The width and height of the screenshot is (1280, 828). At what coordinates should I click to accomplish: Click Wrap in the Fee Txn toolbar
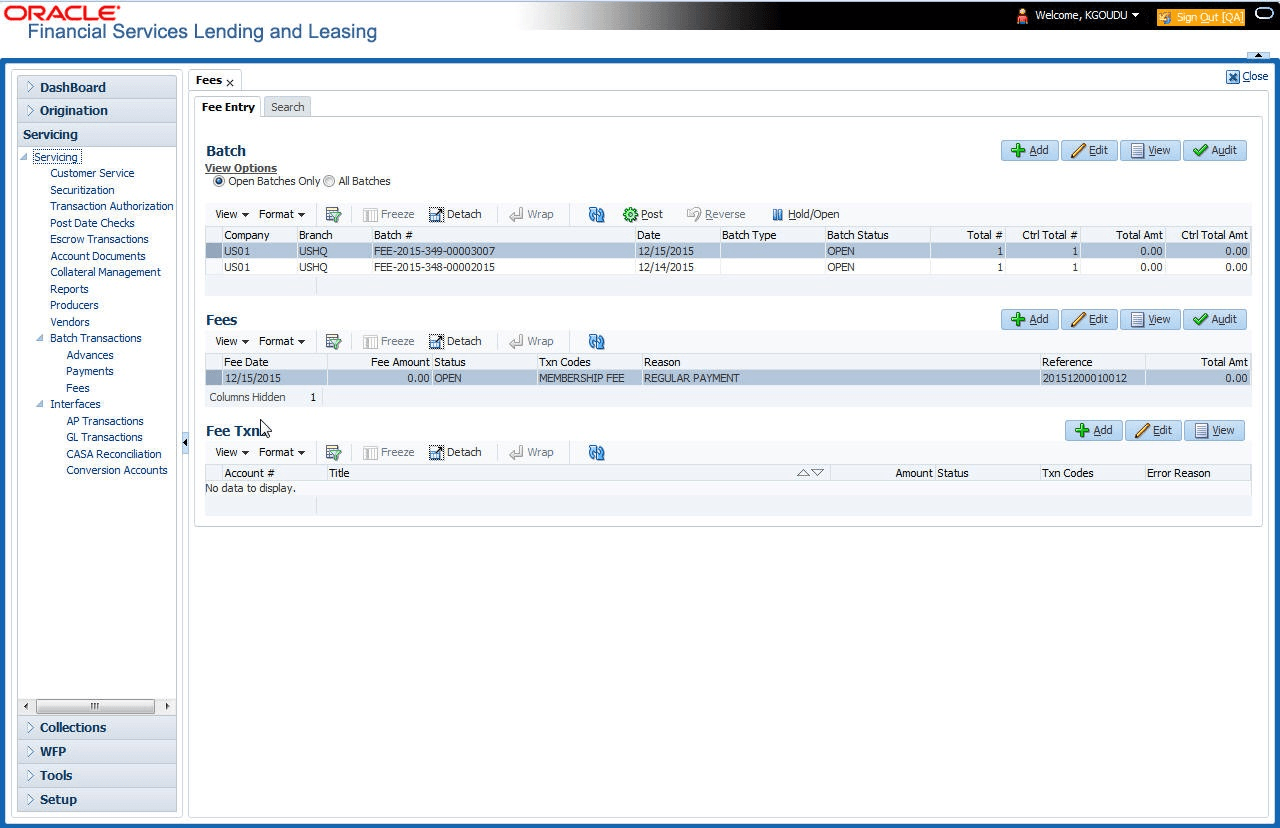click(x=531, y=452)
